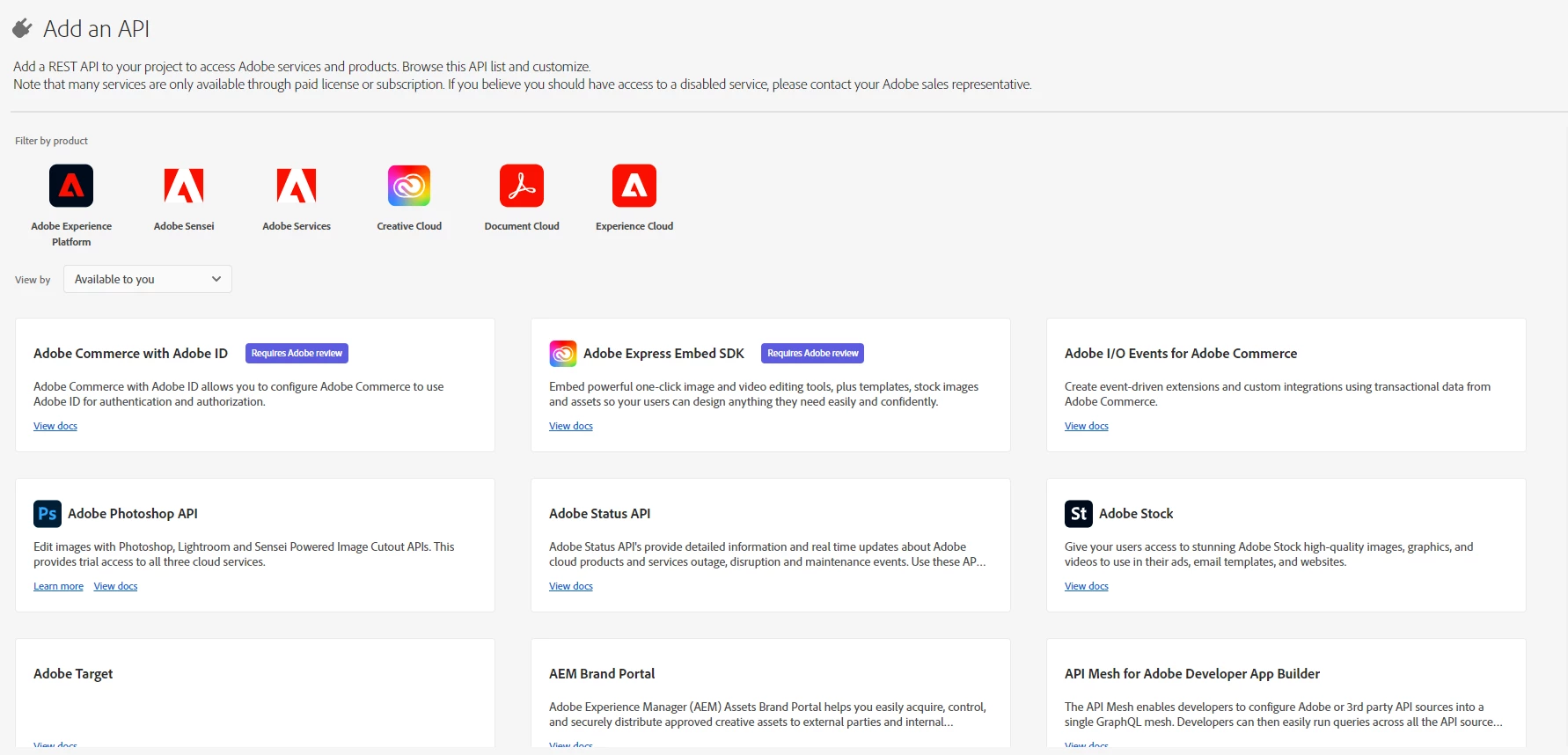
Task: Select the Adobe Photoshop API title
Action: point(133,514)
